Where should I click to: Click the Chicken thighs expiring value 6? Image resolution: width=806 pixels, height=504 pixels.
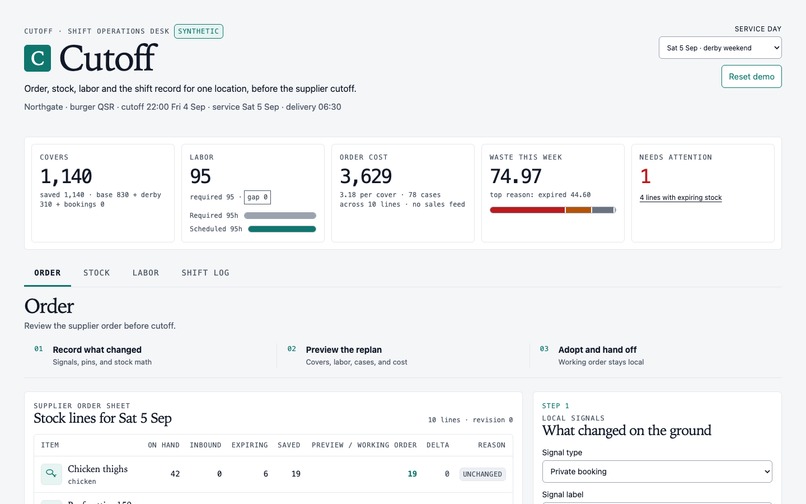265,474
